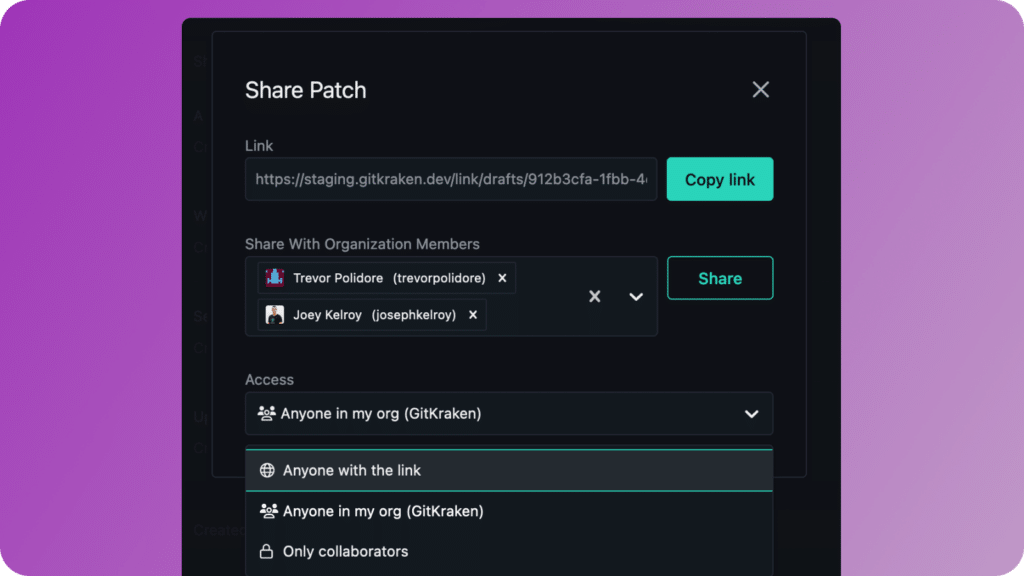Click the people icon in Access field
Image resolution: width=1024 pixels, height=576 pixels.
266,413
